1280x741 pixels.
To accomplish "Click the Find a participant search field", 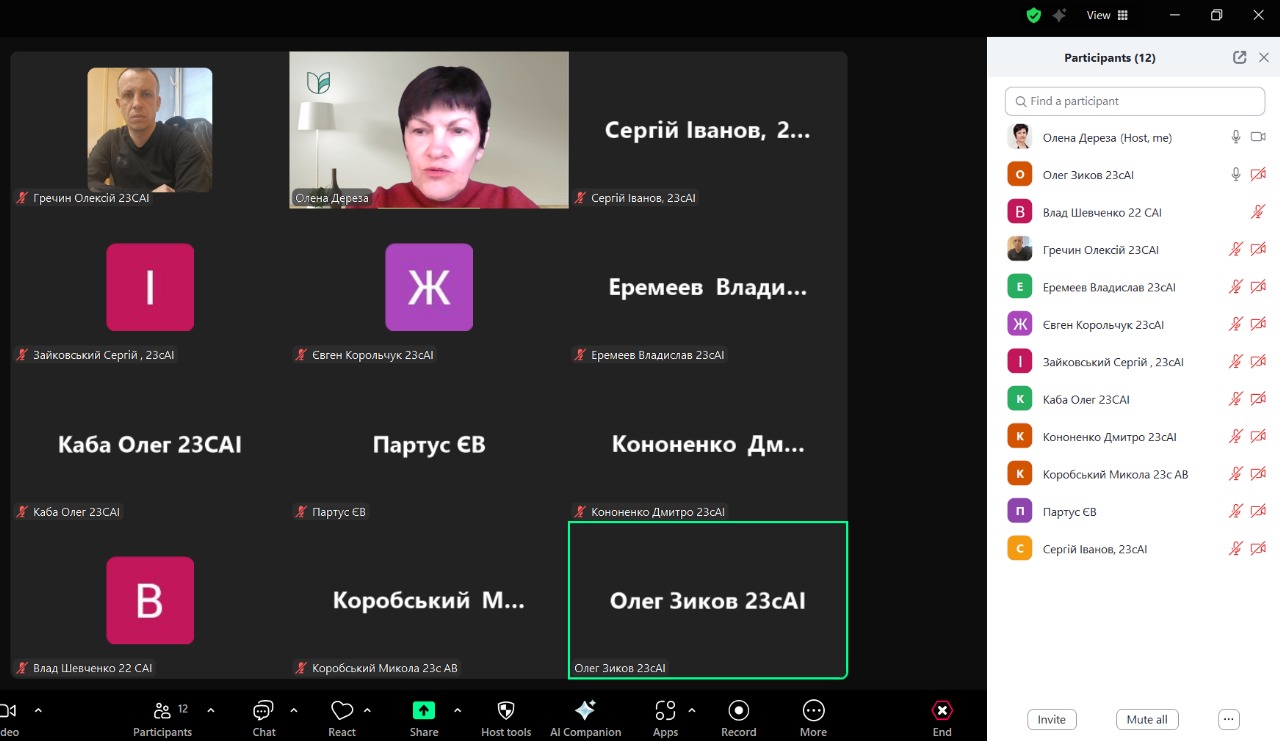I will [x=1135, y=101].
